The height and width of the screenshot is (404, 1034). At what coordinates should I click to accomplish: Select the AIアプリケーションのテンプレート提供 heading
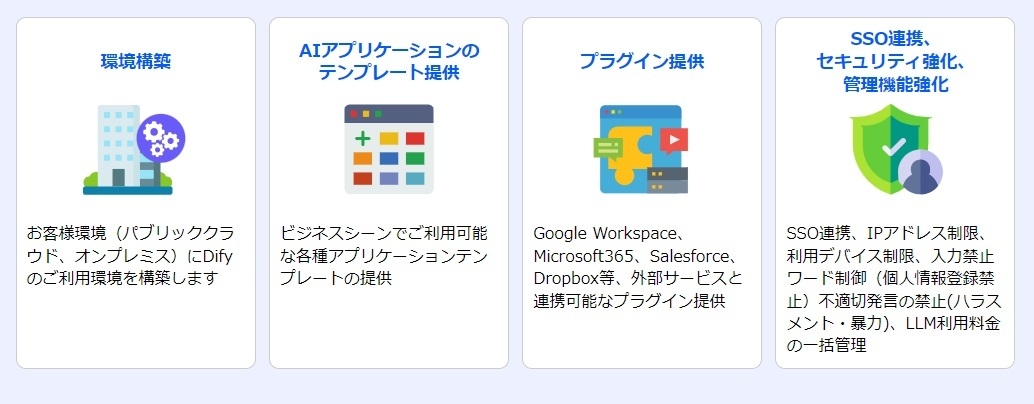[x=388, y=61]
